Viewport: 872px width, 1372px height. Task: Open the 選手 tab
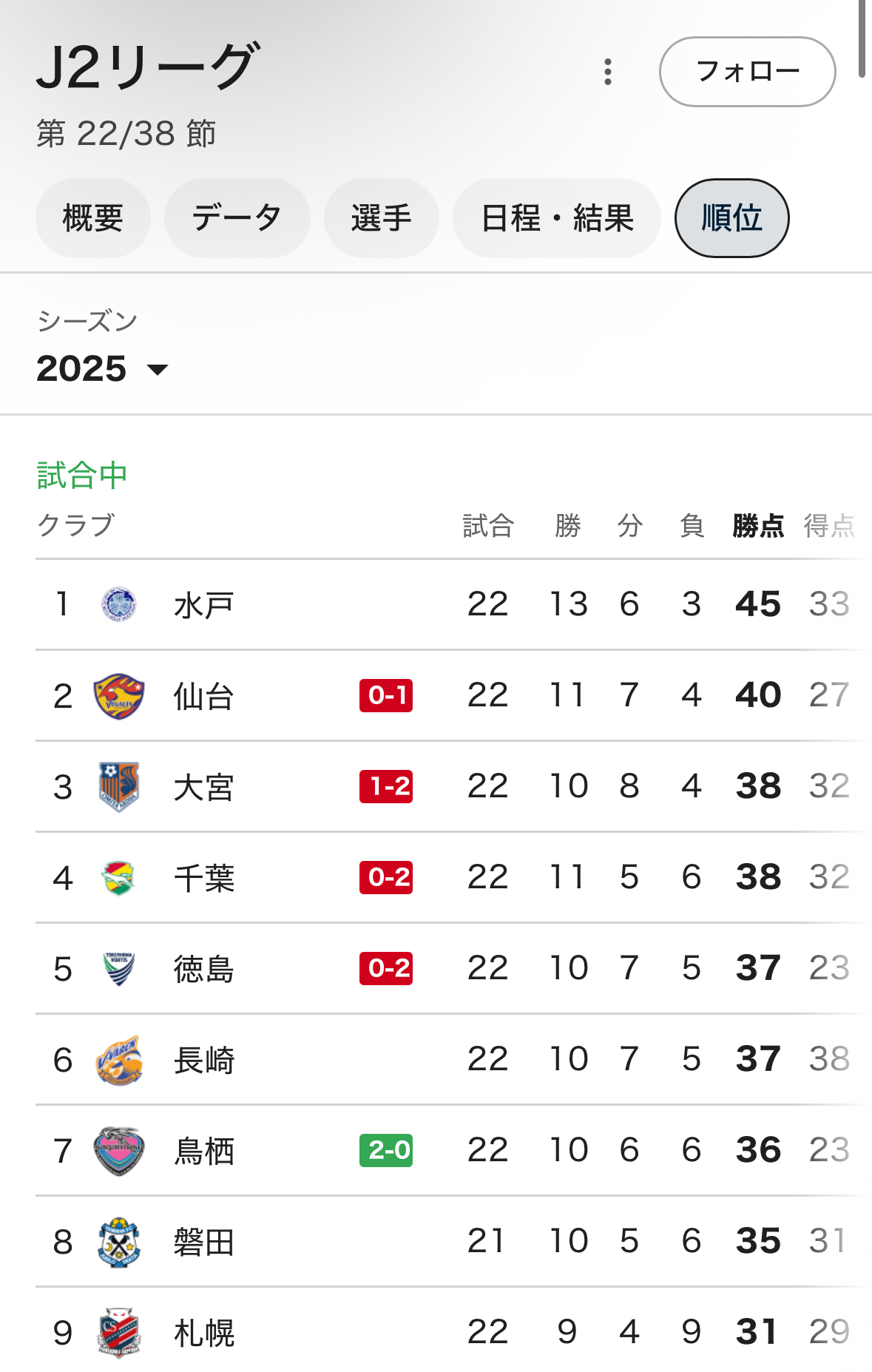click(381, 218)
